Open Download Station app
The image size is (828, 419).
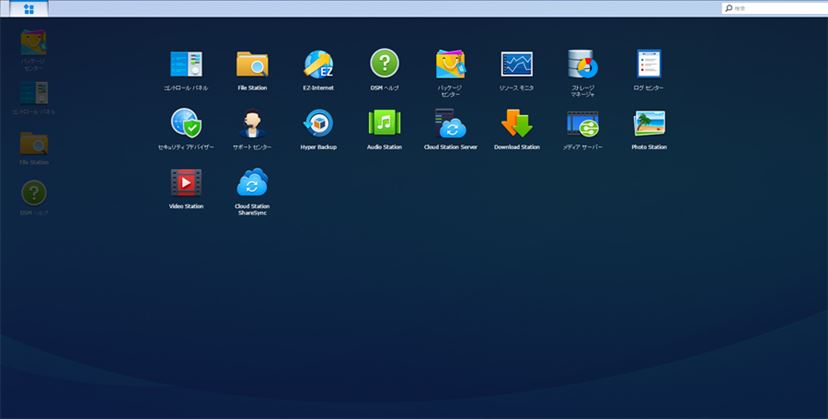(517, 123)
